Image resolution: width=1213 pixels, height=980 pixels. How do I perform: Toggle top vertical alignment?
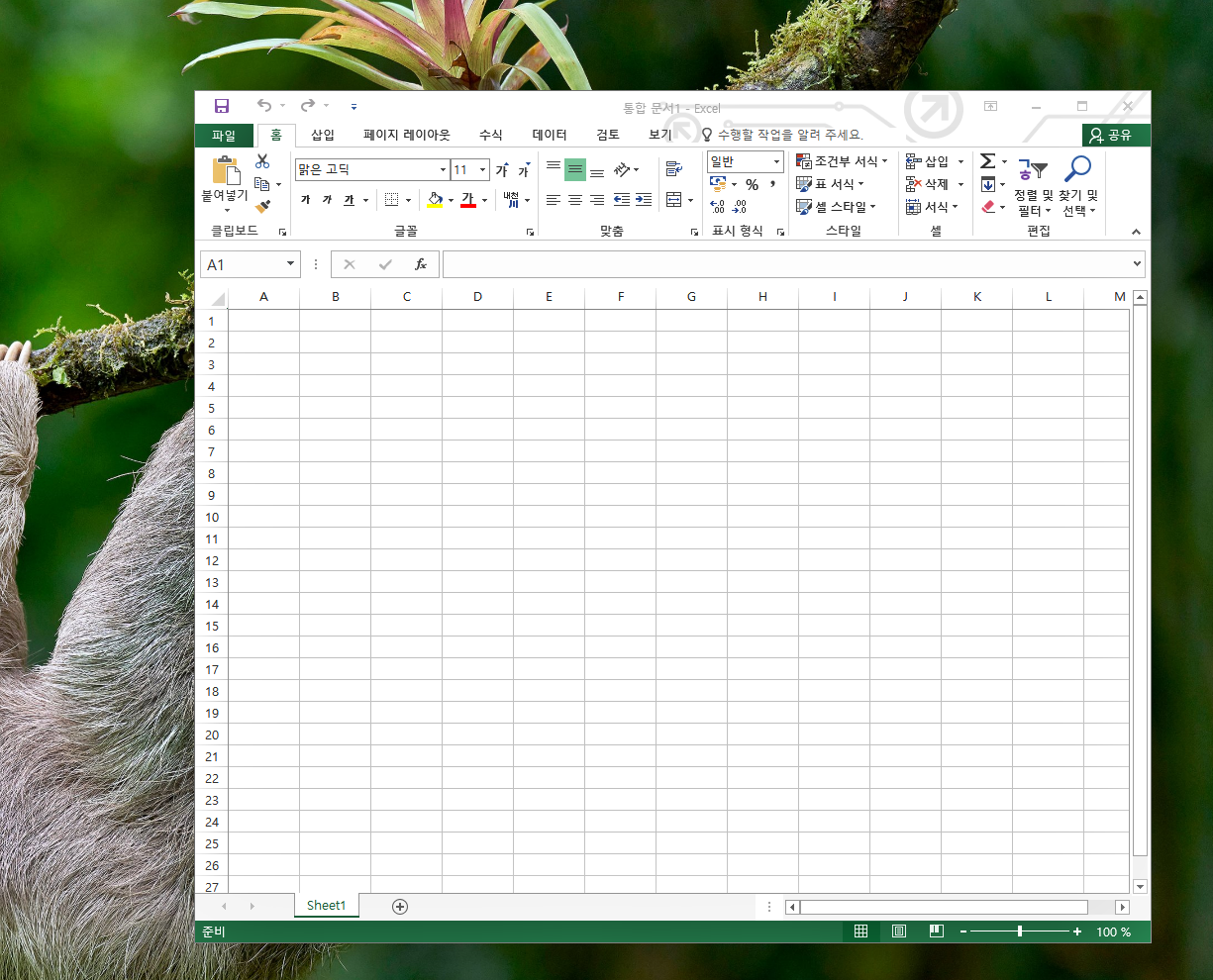pos(554,169)
